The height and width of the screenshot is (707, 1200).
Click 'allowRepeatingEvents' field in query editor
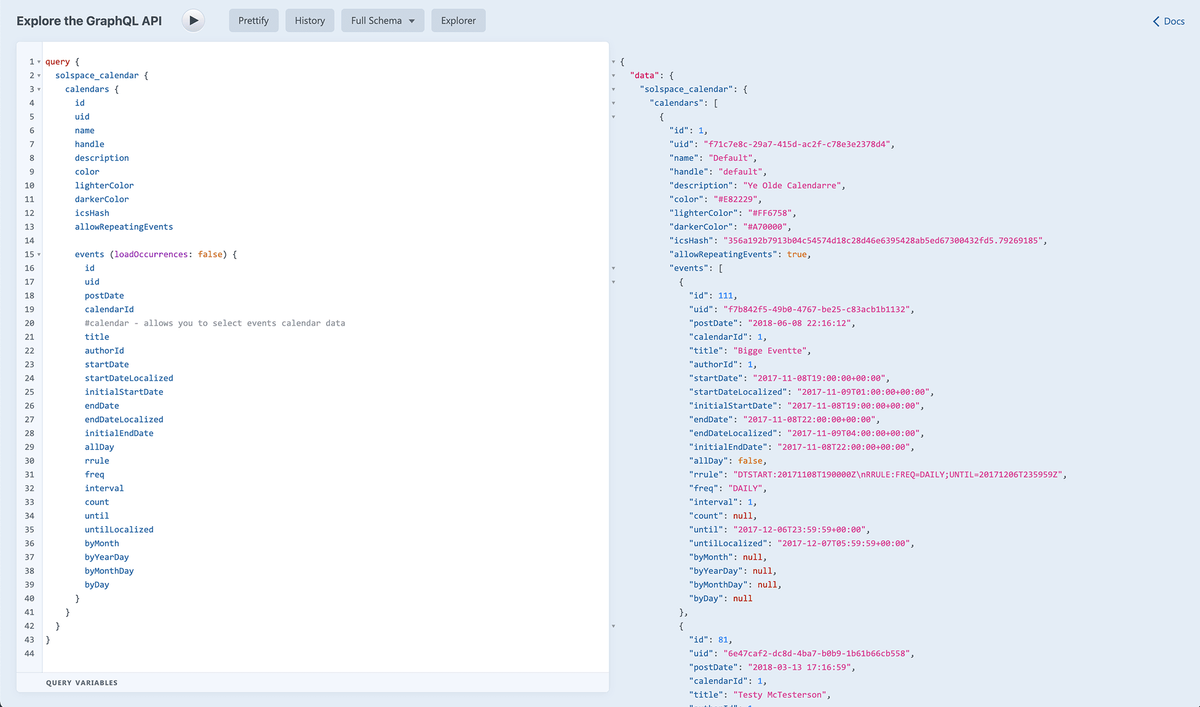pos(124,227)
